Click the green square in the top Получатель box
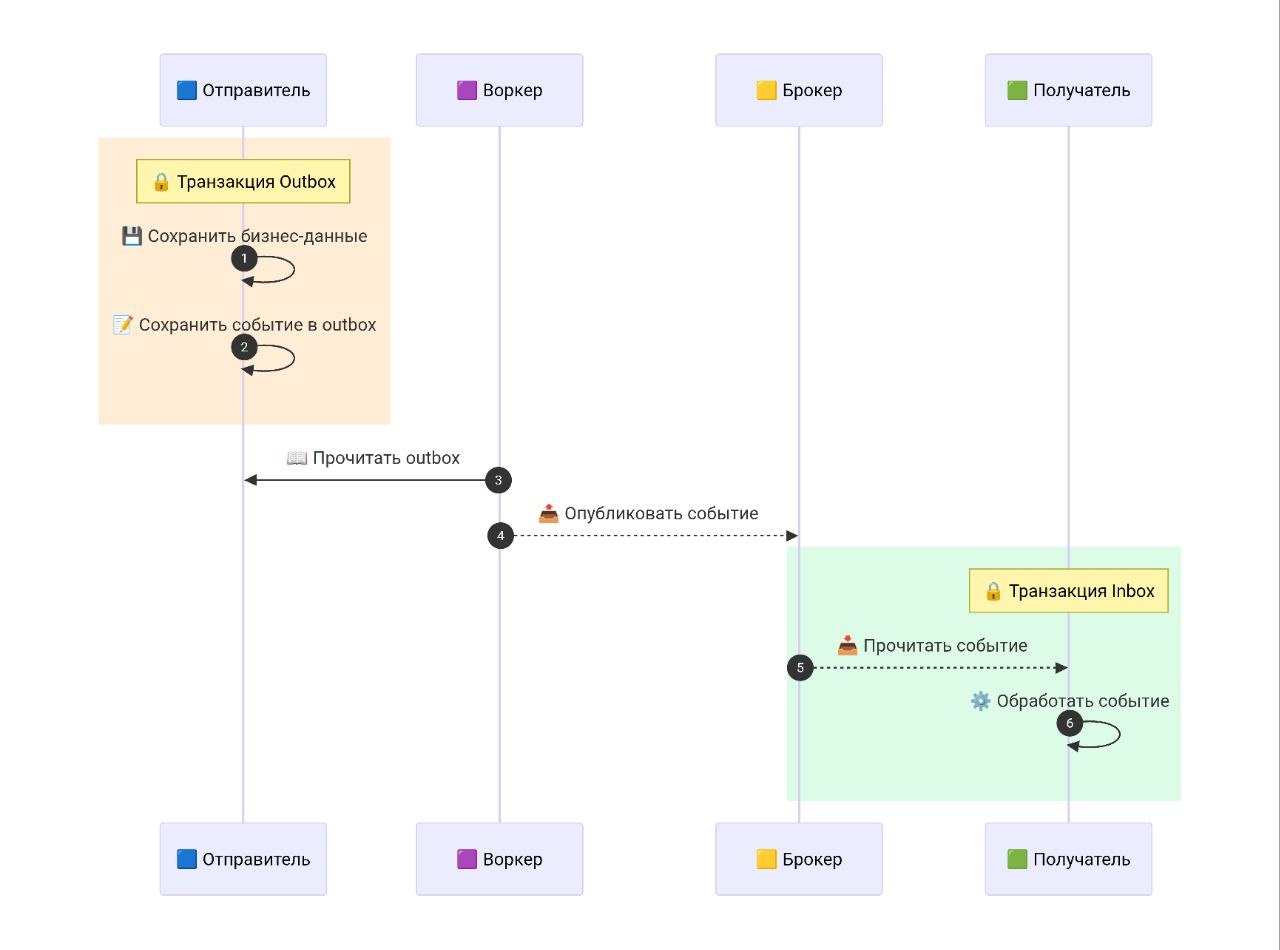Screen dimensions: 1280x950 click(x=1017, y=90)
